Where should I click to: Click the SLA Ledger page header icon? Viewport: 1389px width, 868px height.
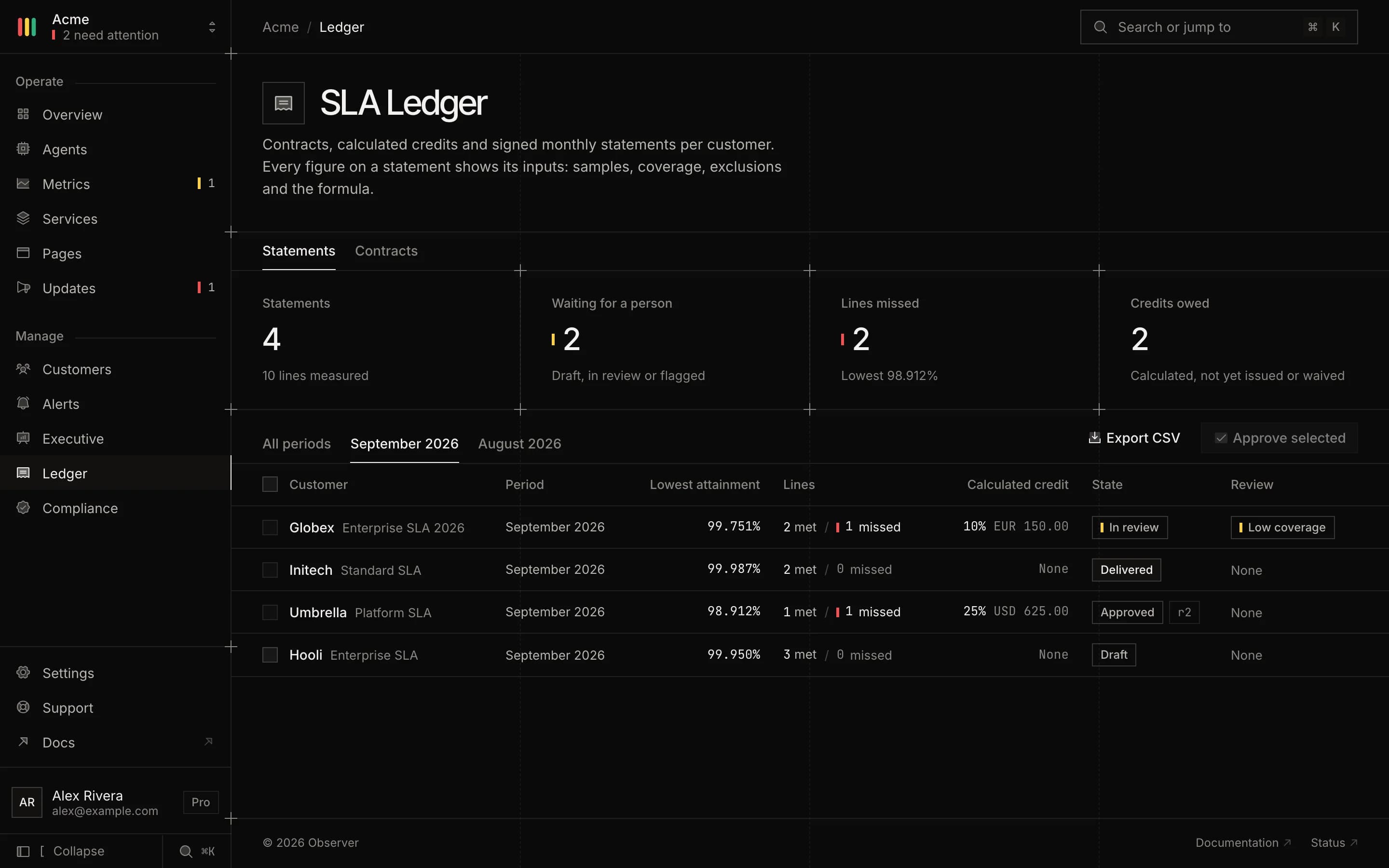[x=284, y=103]
